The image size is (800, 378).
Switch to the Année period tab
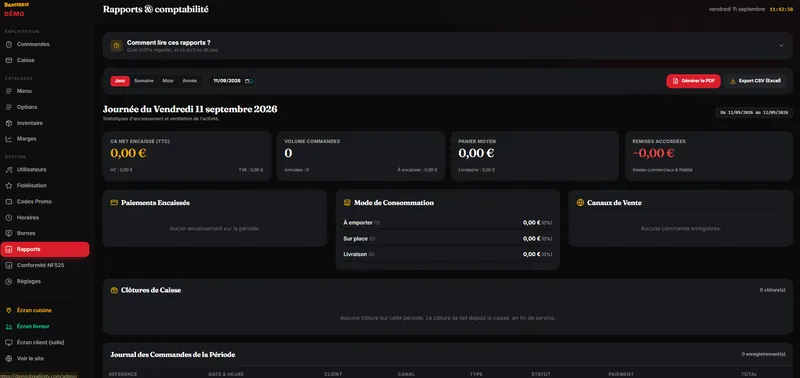tap(190, 81)
